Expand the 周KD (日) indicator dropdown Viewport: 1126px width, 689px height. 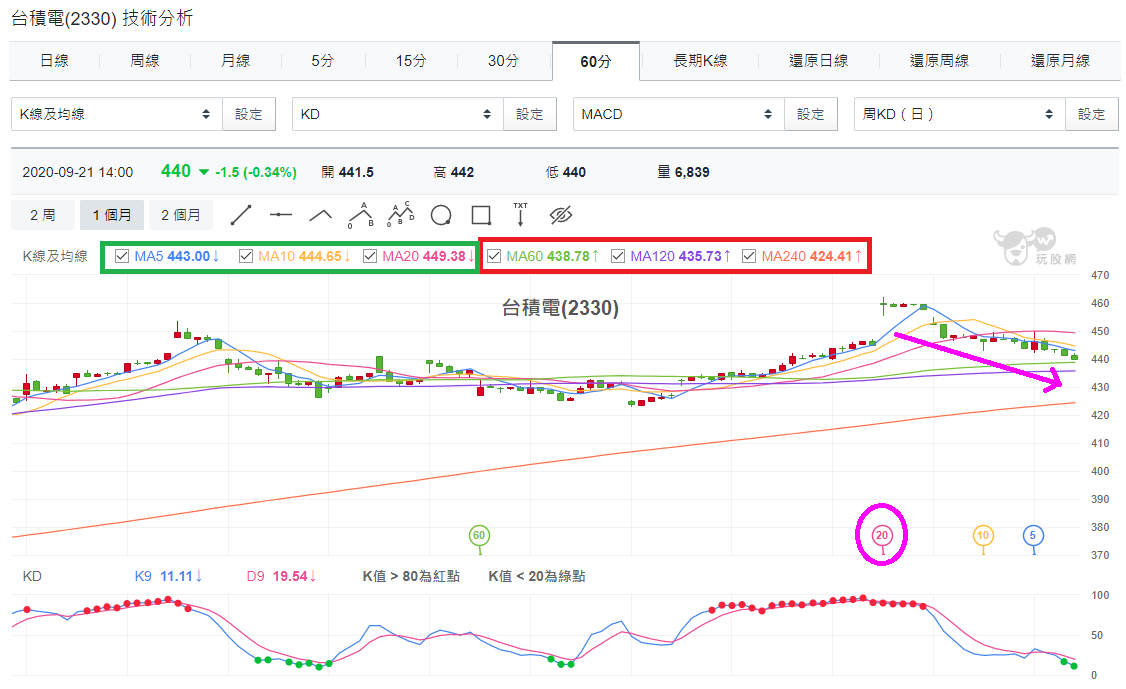click(x=959, y=114)
